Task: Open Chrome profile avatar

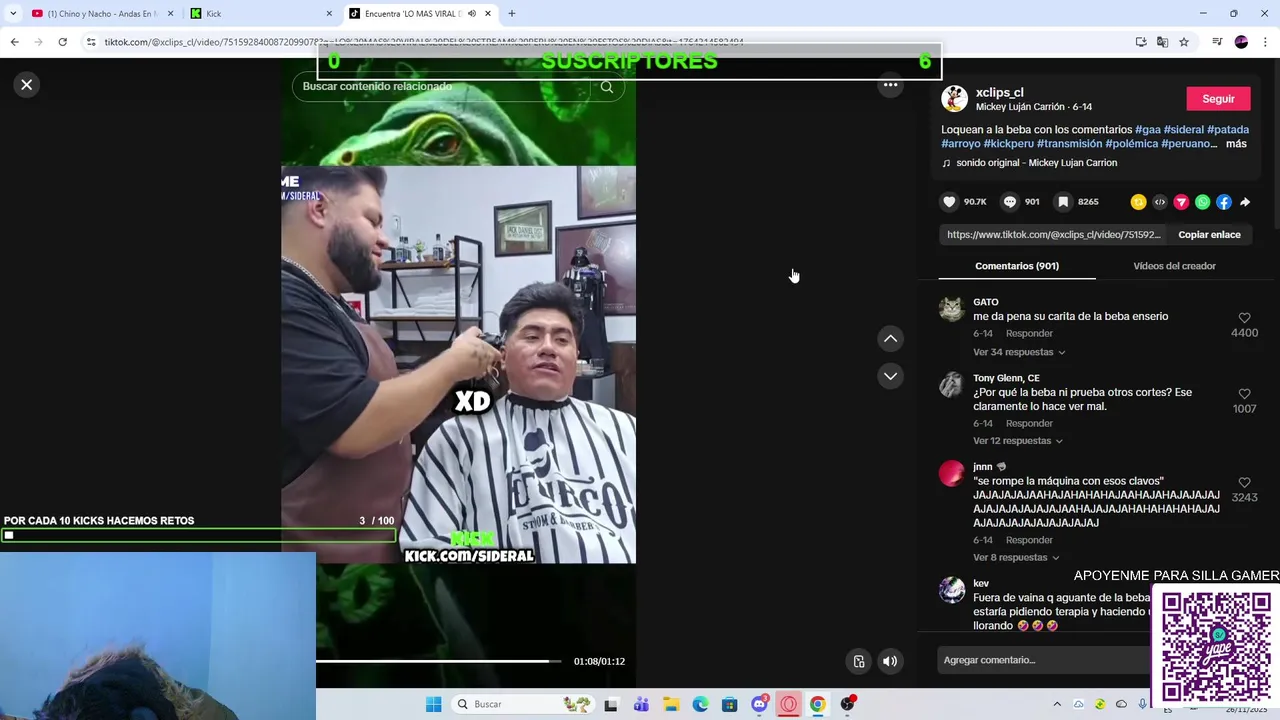Action: pos(1241,42)
